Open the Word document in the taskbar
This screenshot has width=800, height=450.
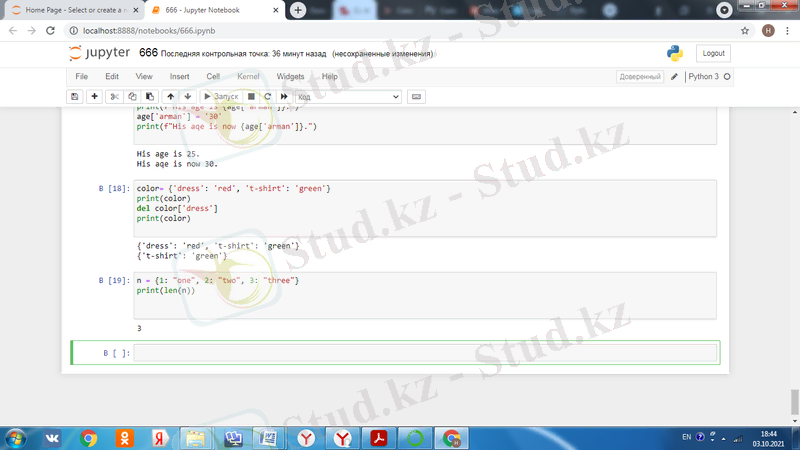click(268, 438)
